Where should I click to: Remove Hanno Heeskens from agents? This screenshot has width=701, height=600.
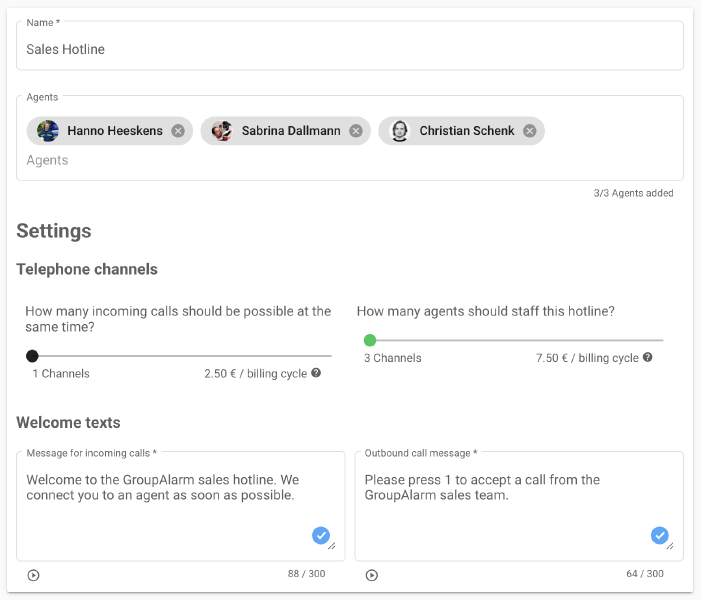click(178, 131)
